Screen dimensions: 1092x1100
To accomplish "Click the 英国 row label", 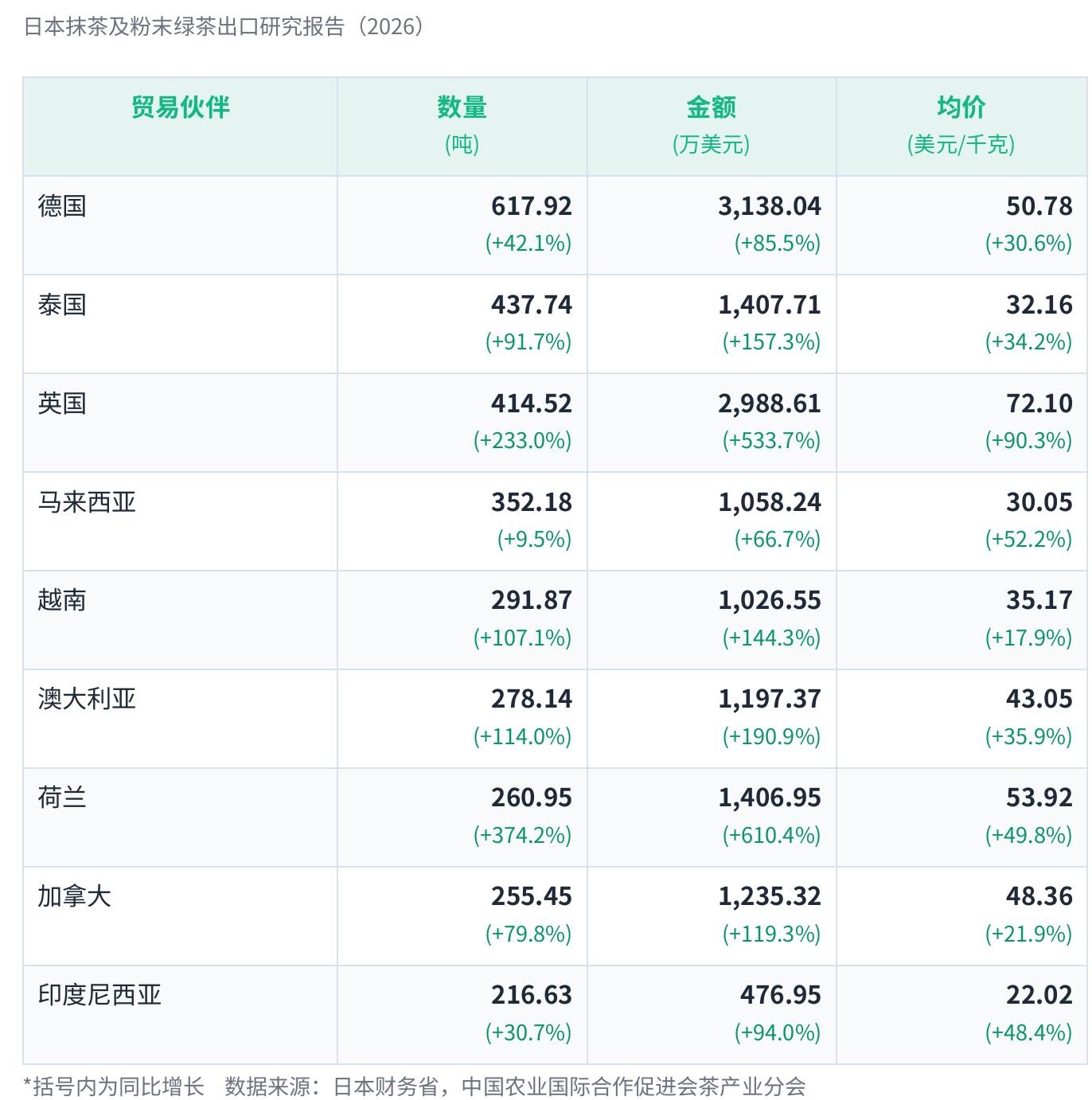I will pos(62,404).
